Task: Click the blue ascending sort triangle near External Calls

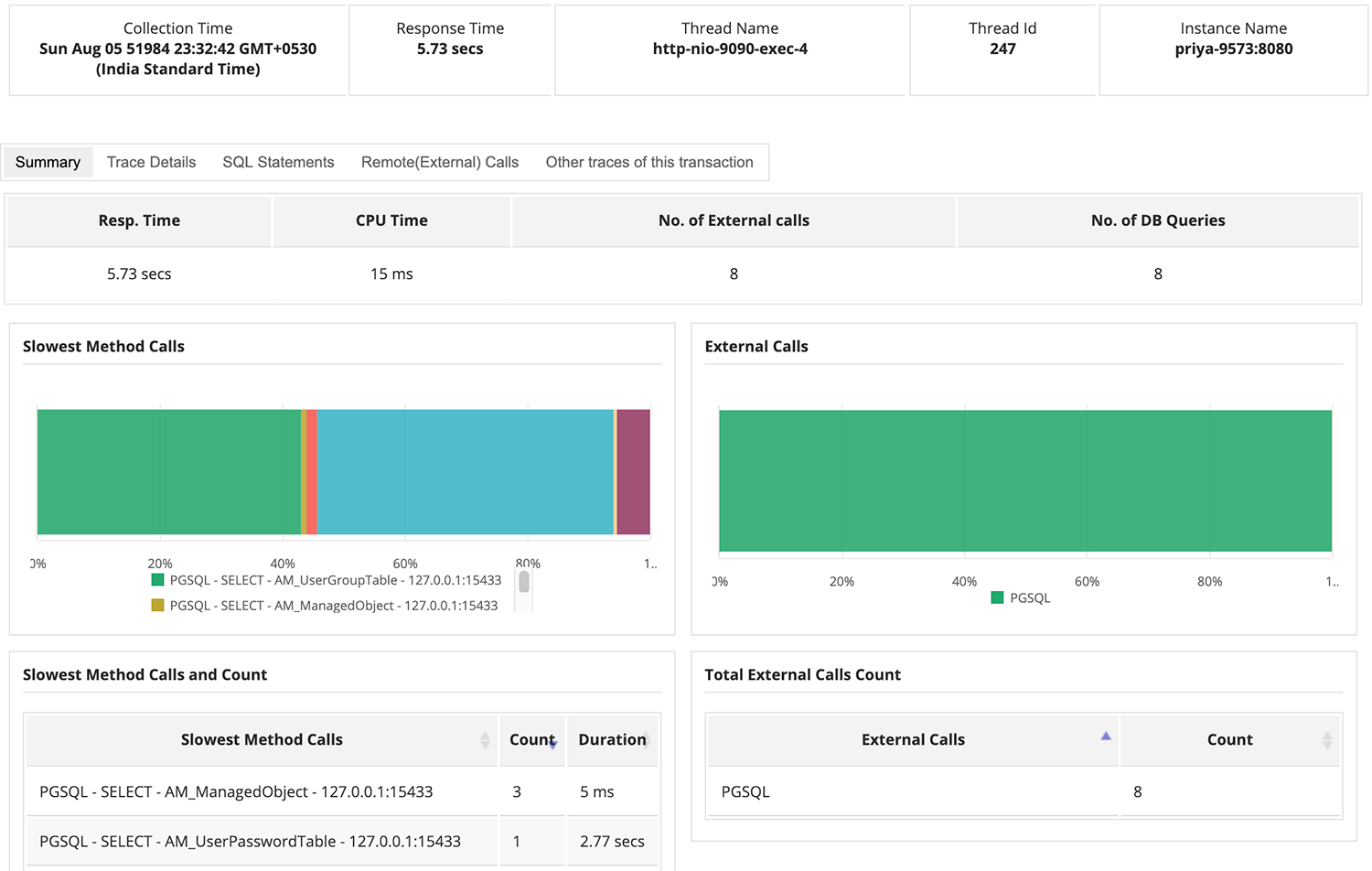Action: tap(1105, 734)
